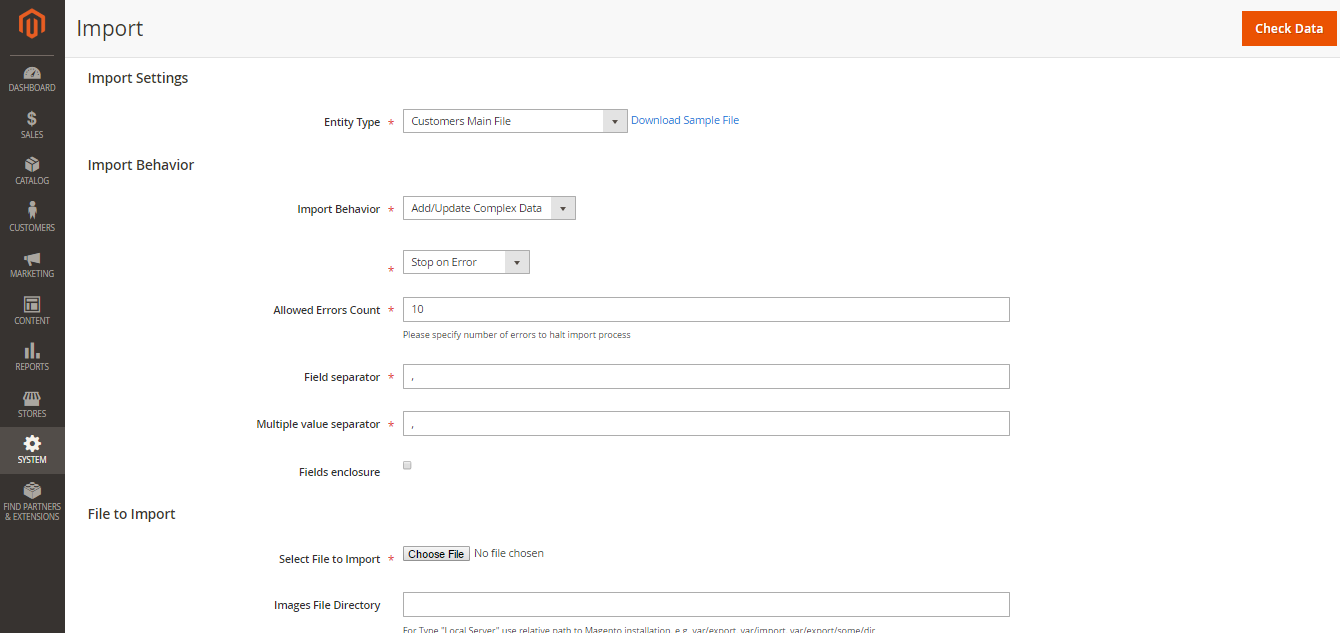Open the Catalog section
Viewport: 1340px width, 633px height.
pyautogui.click(x=31, y=168)
